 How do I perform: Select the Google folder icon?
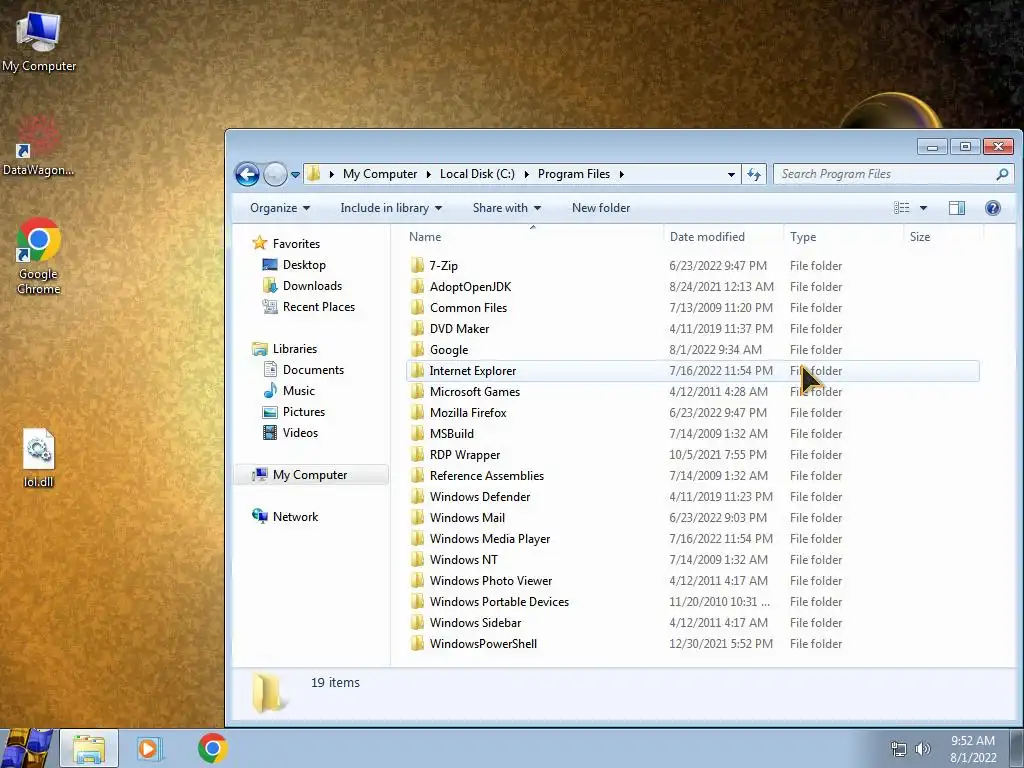click(x=417, y=349)
